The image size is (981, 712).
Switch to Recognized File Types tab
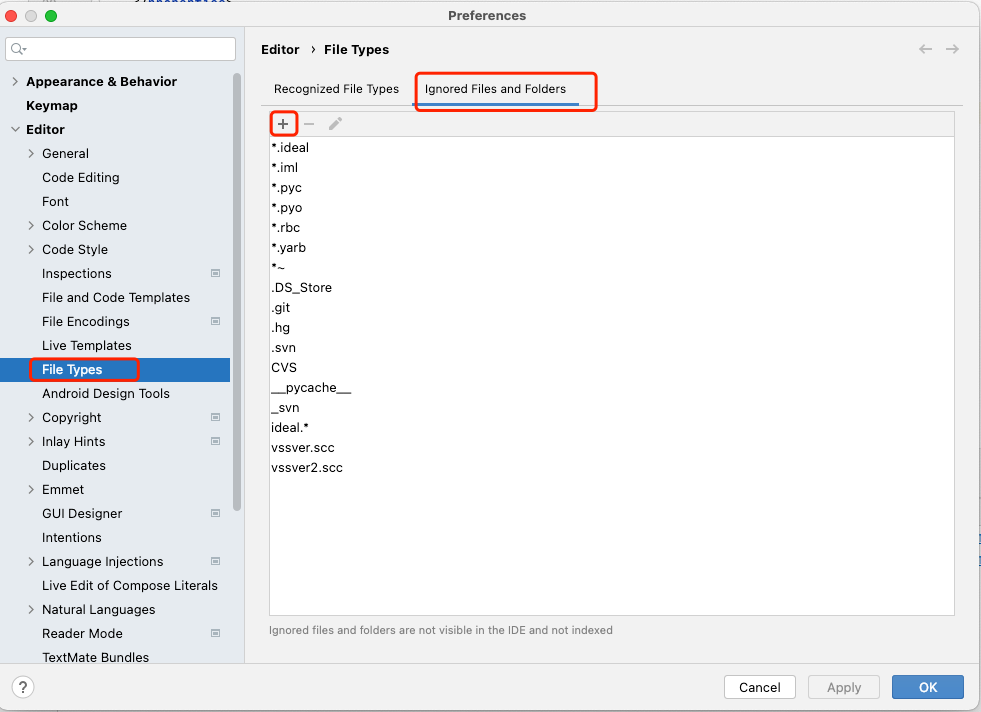336,89
